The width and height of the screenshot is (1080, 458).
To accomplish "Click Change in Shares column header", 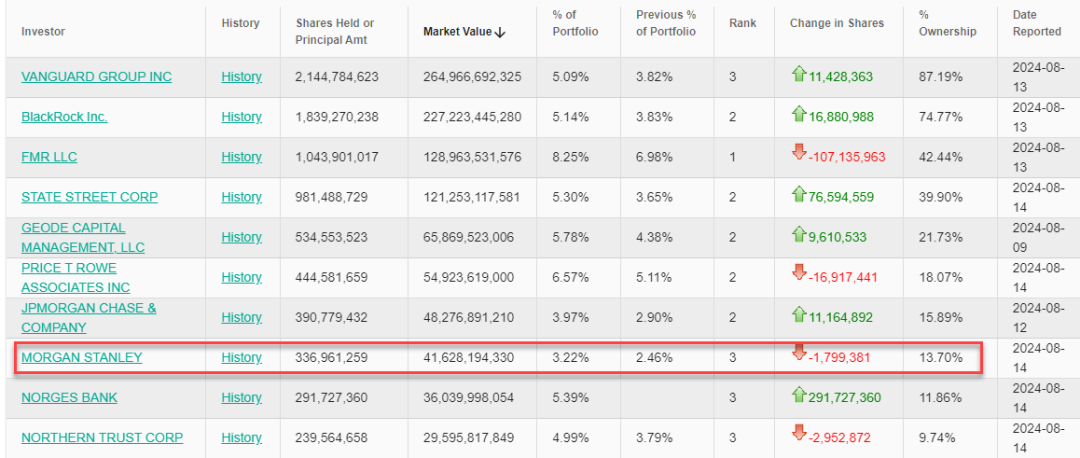I will (x=837, y=23).
